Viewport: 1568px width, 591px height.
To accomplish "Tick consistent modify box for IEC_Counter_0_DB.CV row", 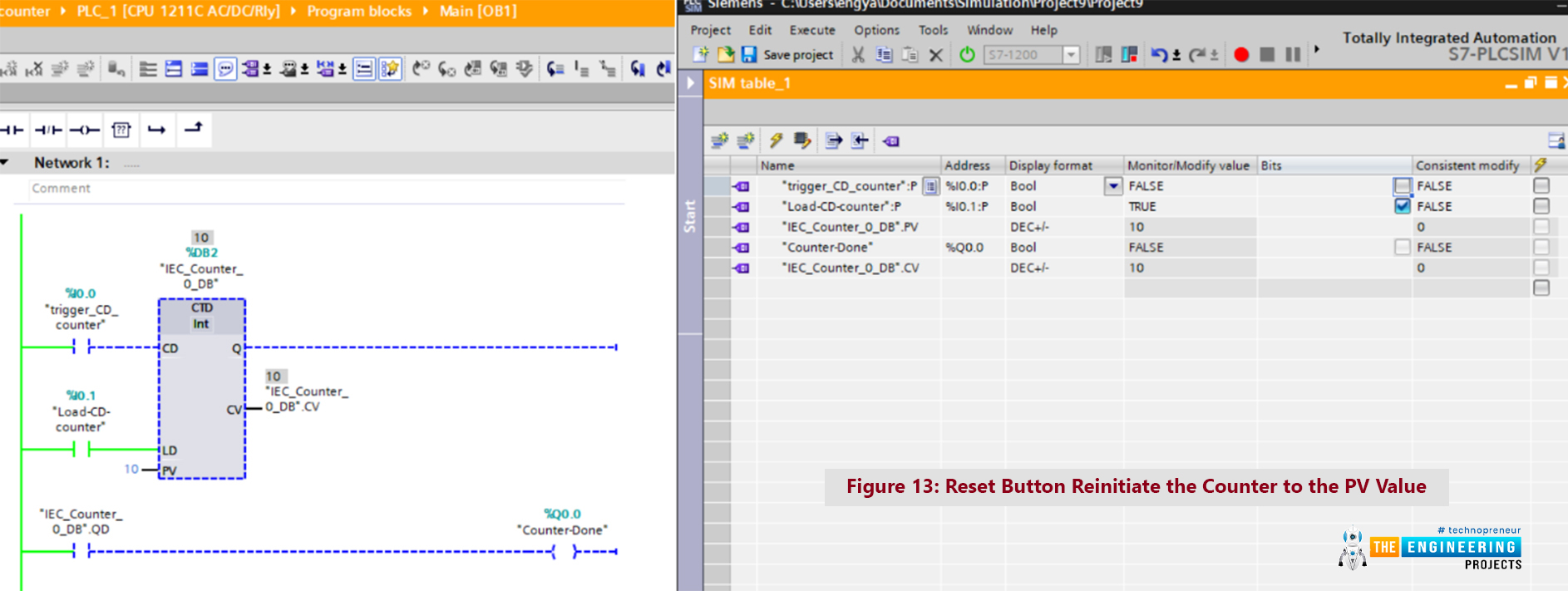I will [1541, 267].
